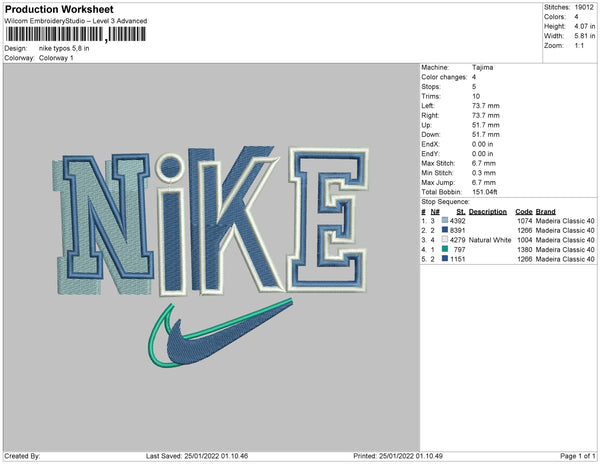Click the teal swatch for thread 797
Screen dimensions: 600x464
point(445,249)
